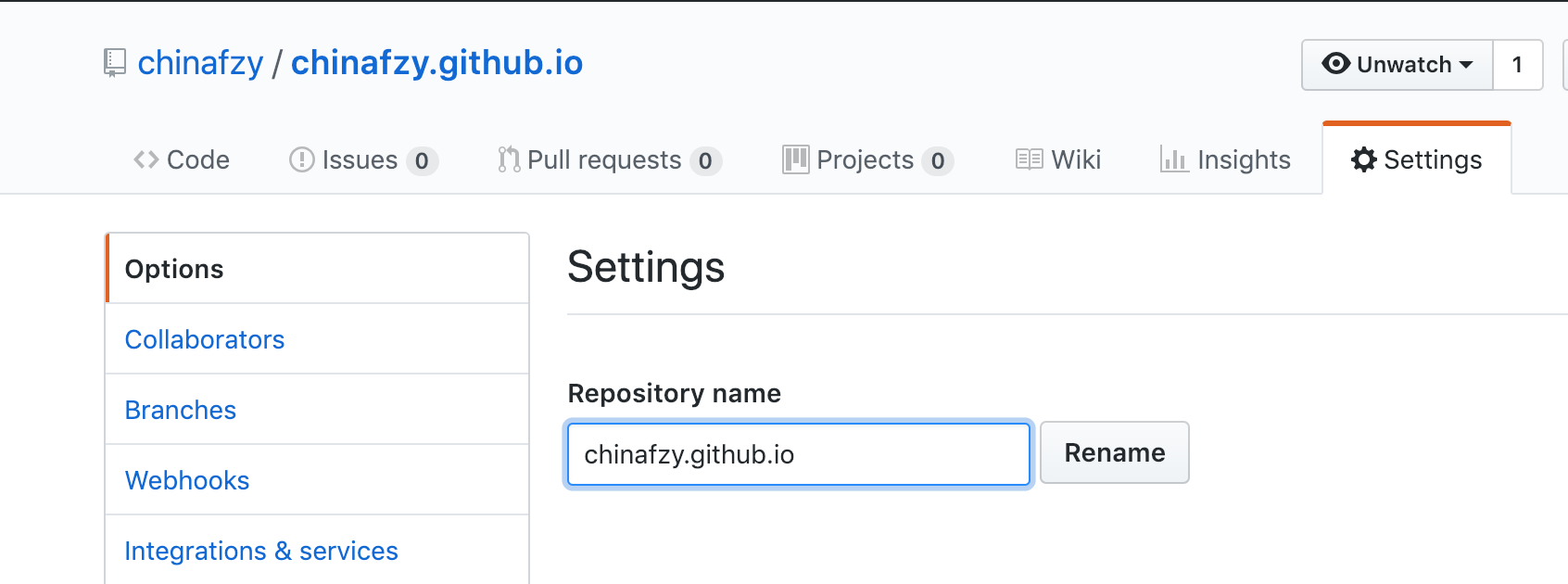Click the repository book icon
Screen dimensions: 1568x584
(114, 63)
